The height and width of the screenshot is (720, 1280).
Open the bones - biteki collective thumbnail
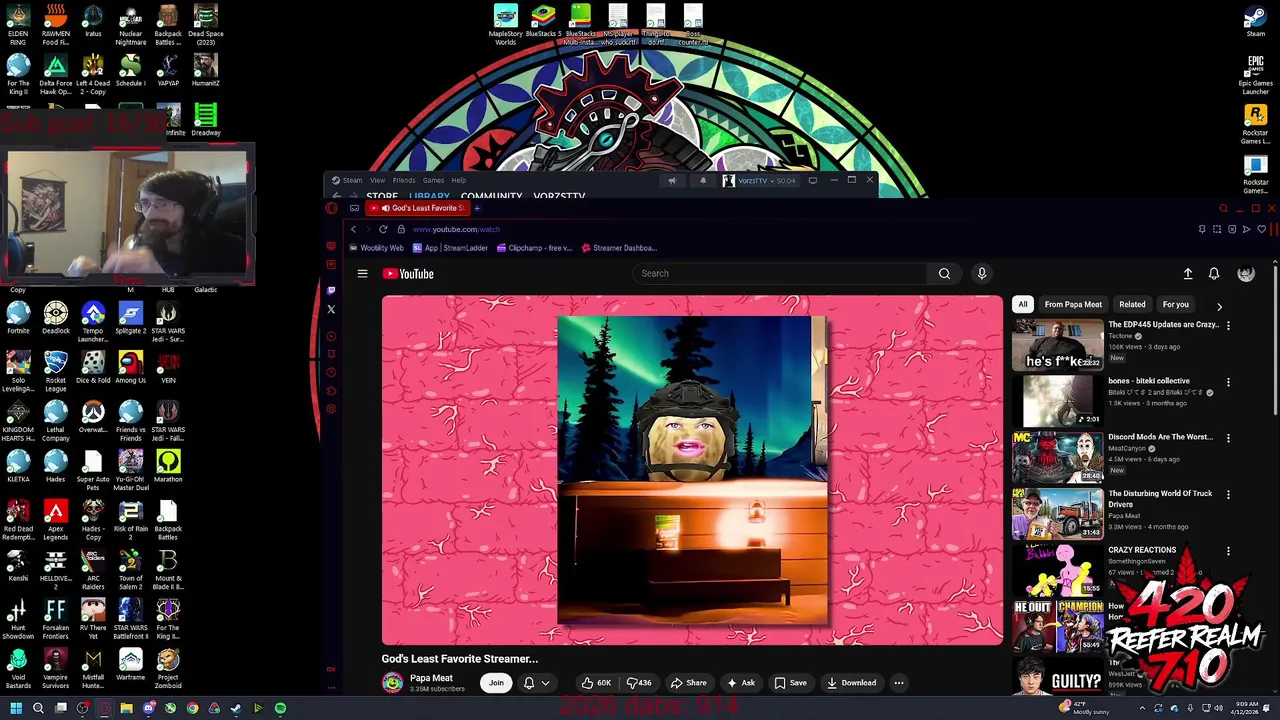click(1057, 401)
